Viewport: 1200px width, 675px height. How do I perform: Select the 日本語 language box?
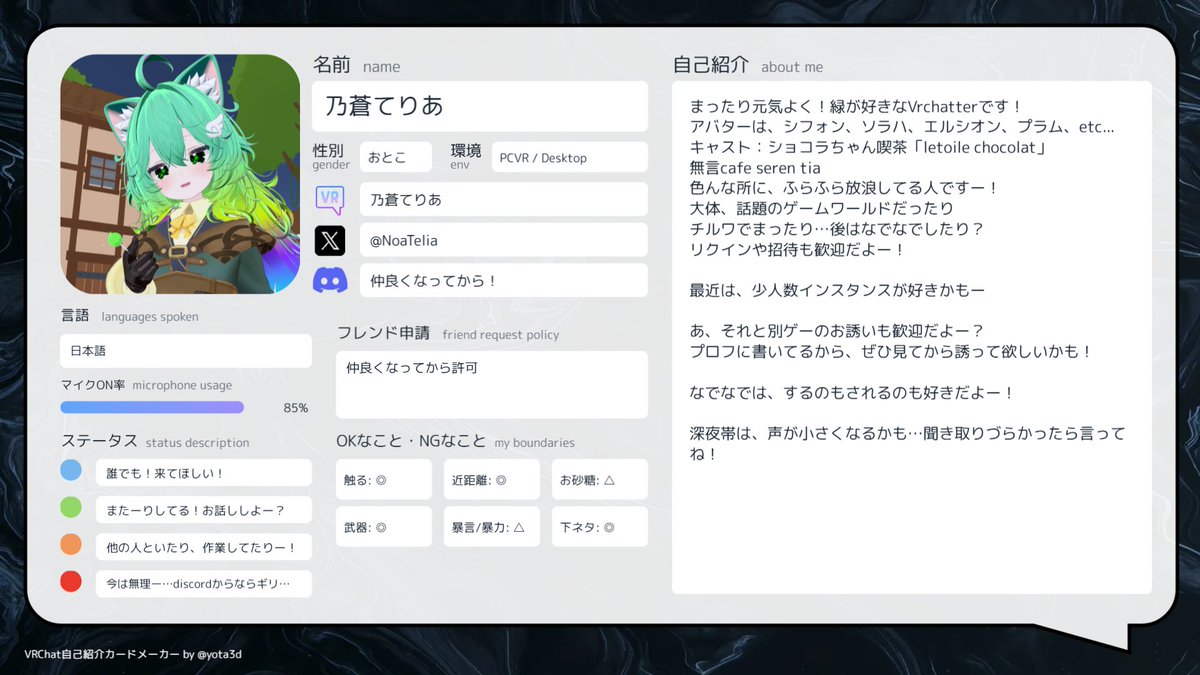pyautogui.click(x=185, y=351)
